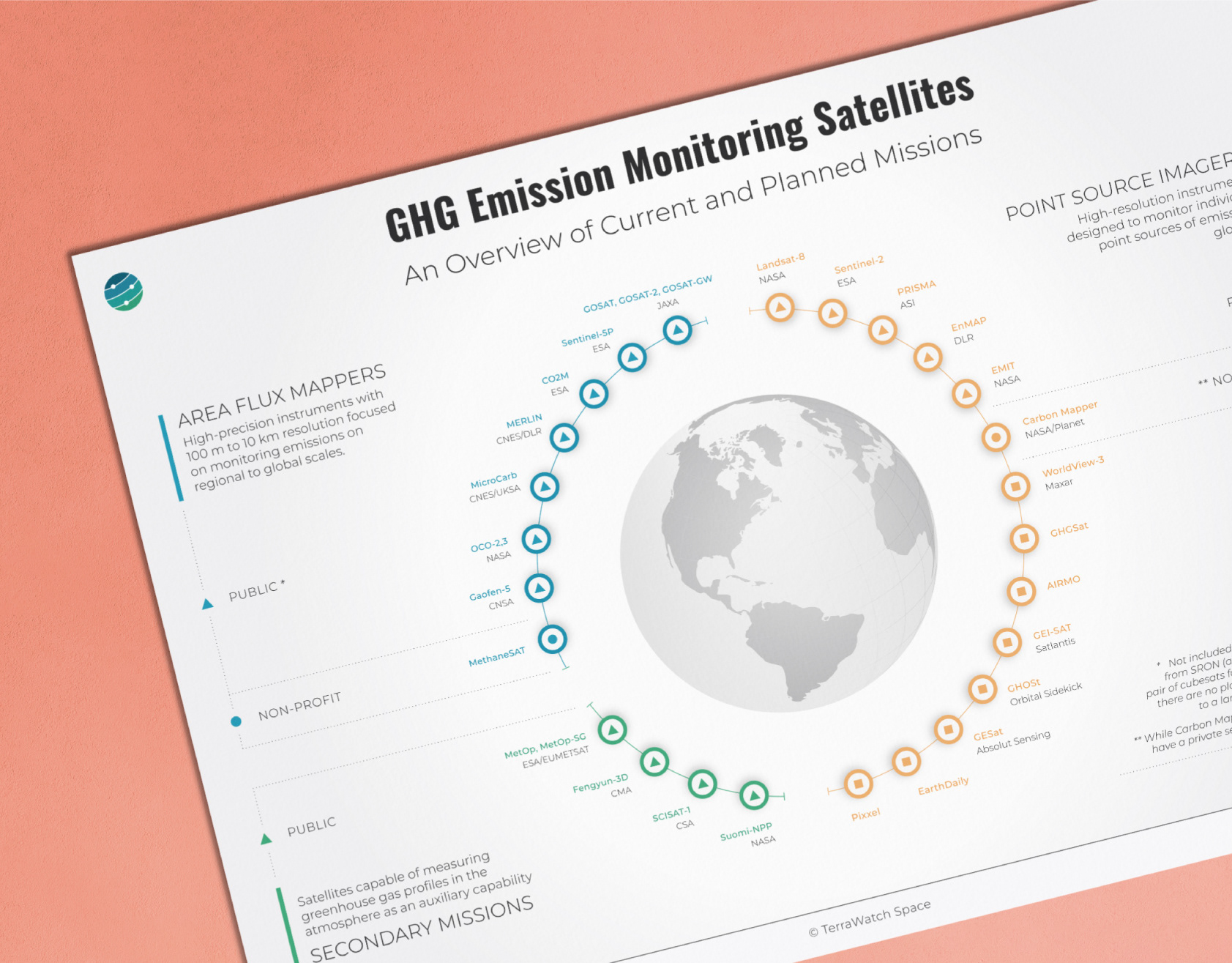
Task: Click the NON-PROFIT legend blue dot
Action: click(236, 721)
